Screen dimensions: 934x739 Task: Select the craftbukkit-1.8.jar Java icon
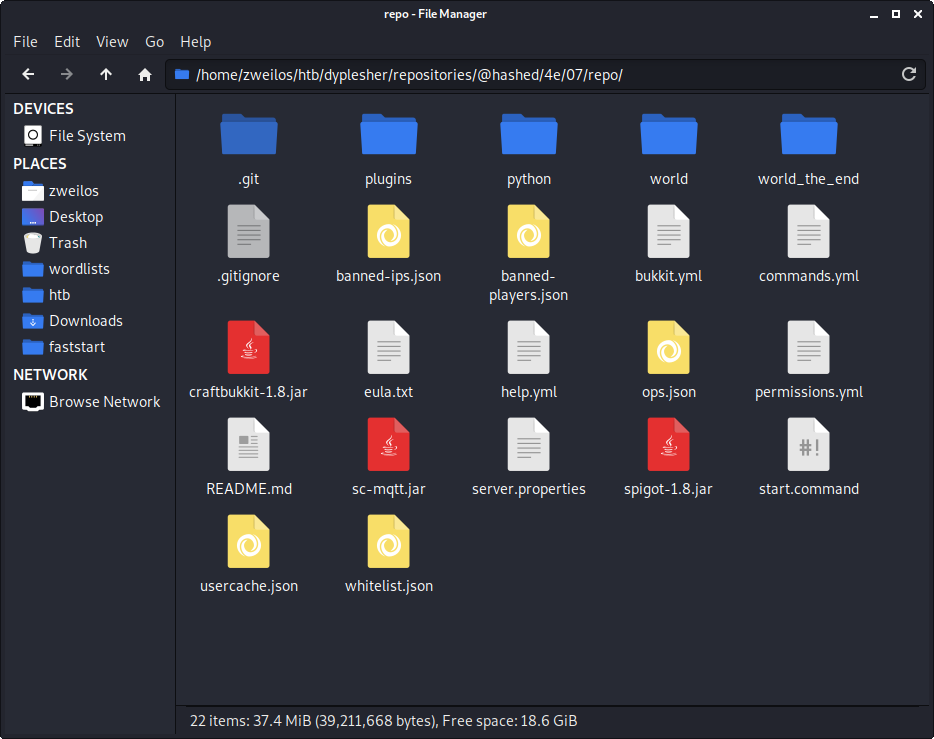[249, 348]
